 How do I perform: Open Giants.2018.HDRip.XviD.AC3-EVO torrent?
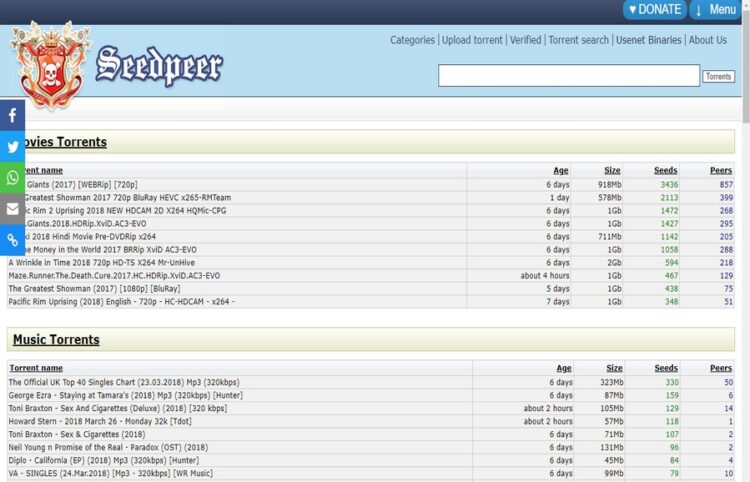click(x=86, y=223)
